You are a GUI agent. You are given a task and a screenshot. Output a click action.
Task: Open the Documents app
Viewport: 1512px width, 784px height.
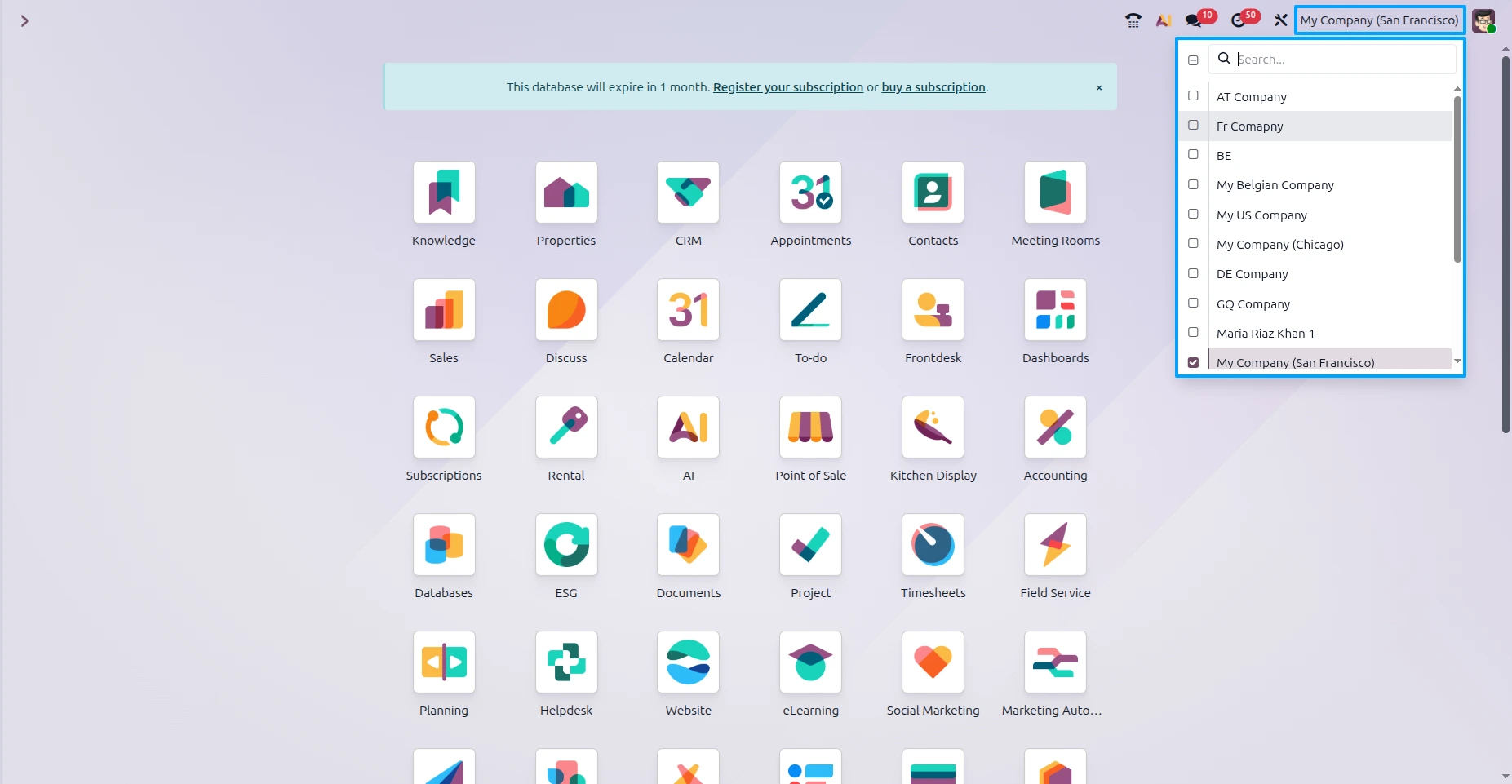click(689, 545)
